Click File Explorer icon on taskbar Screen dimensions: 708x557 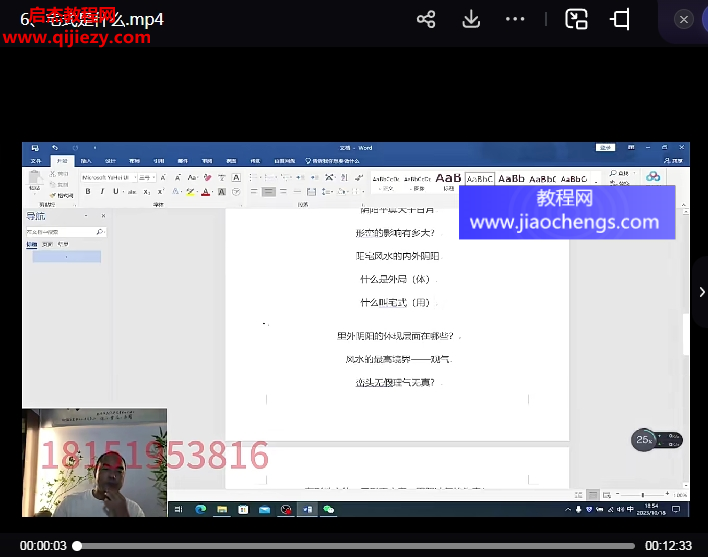point(222,509)
